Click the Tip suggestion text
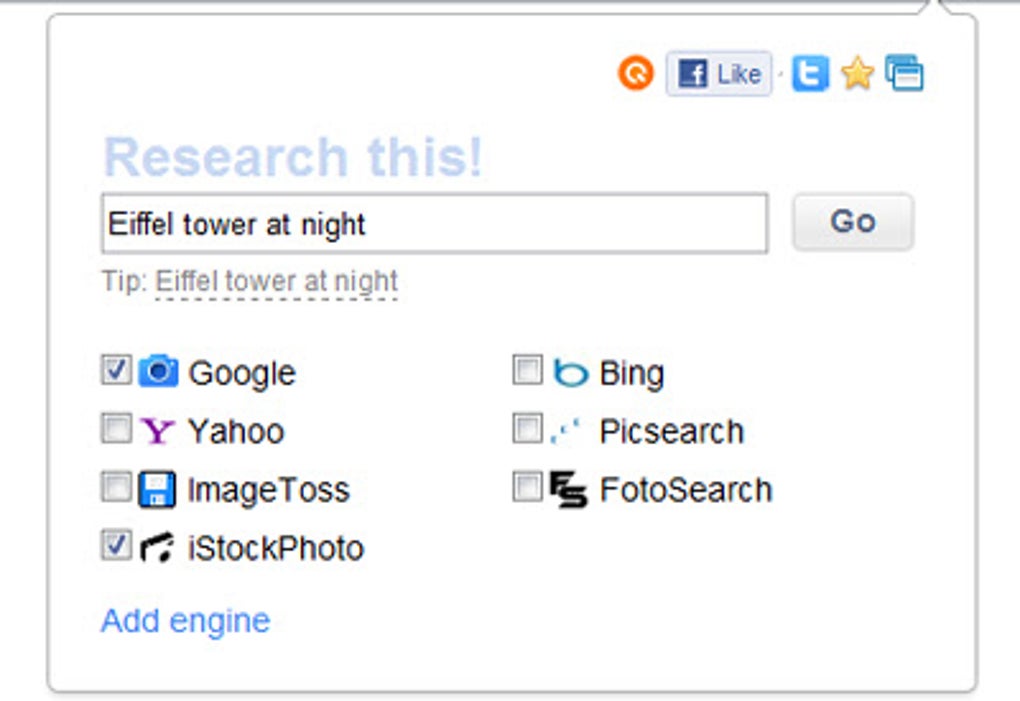The width and height of the screenshot is (1020, 701). (273, 281)
